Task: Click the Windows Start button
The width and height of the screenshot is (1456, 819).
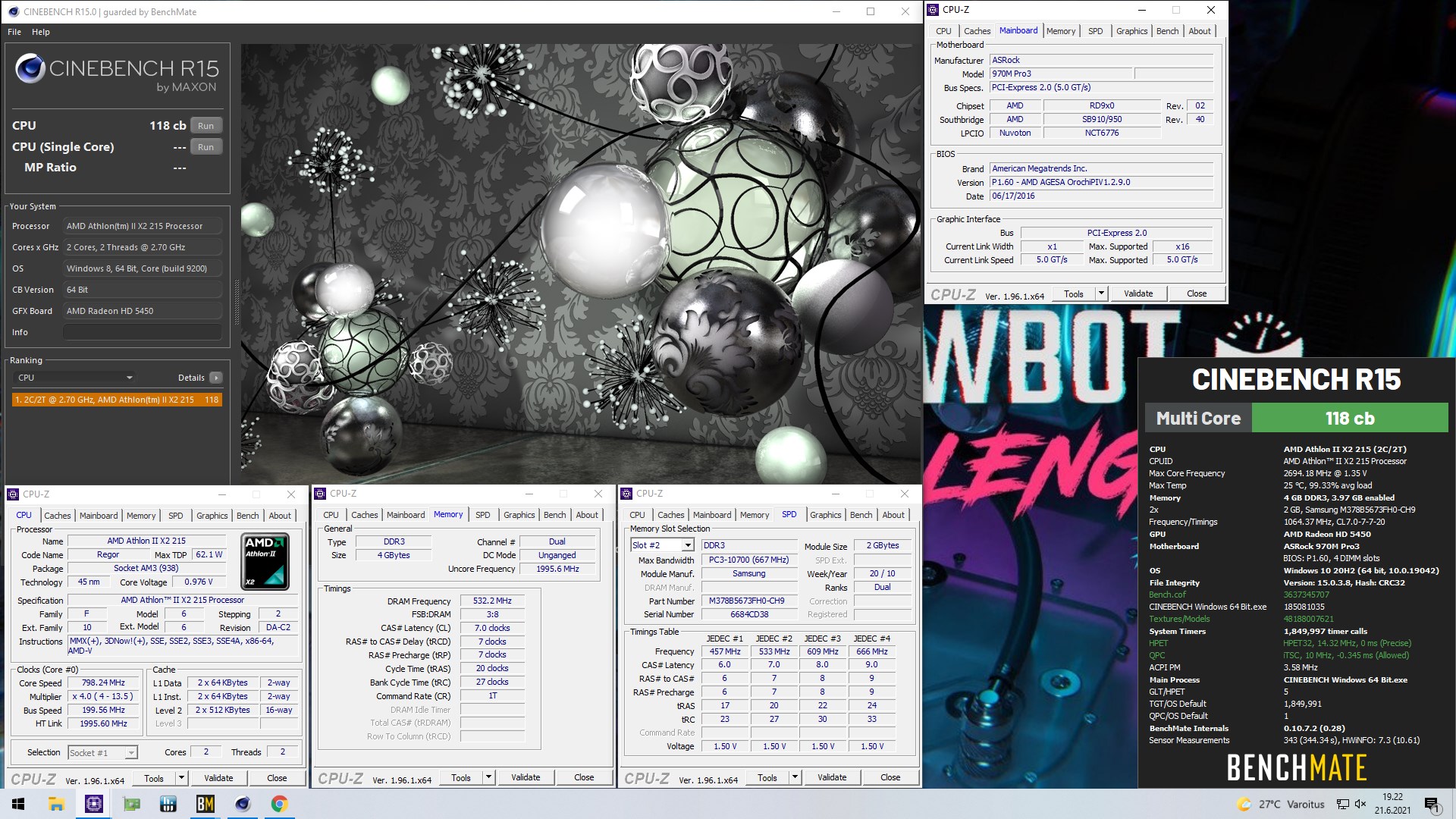Action: 18,804
